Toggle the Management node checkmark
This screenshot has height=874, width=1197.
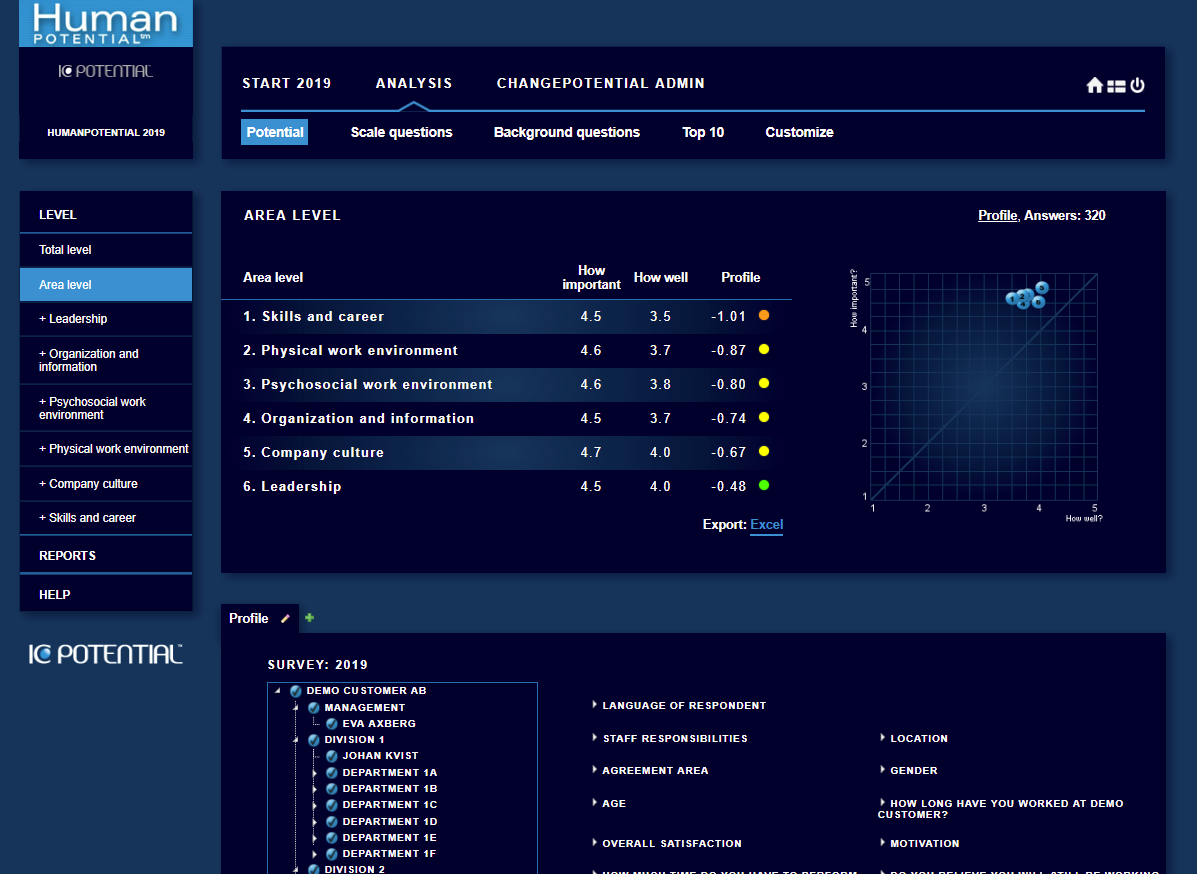(x=314, y=707)
